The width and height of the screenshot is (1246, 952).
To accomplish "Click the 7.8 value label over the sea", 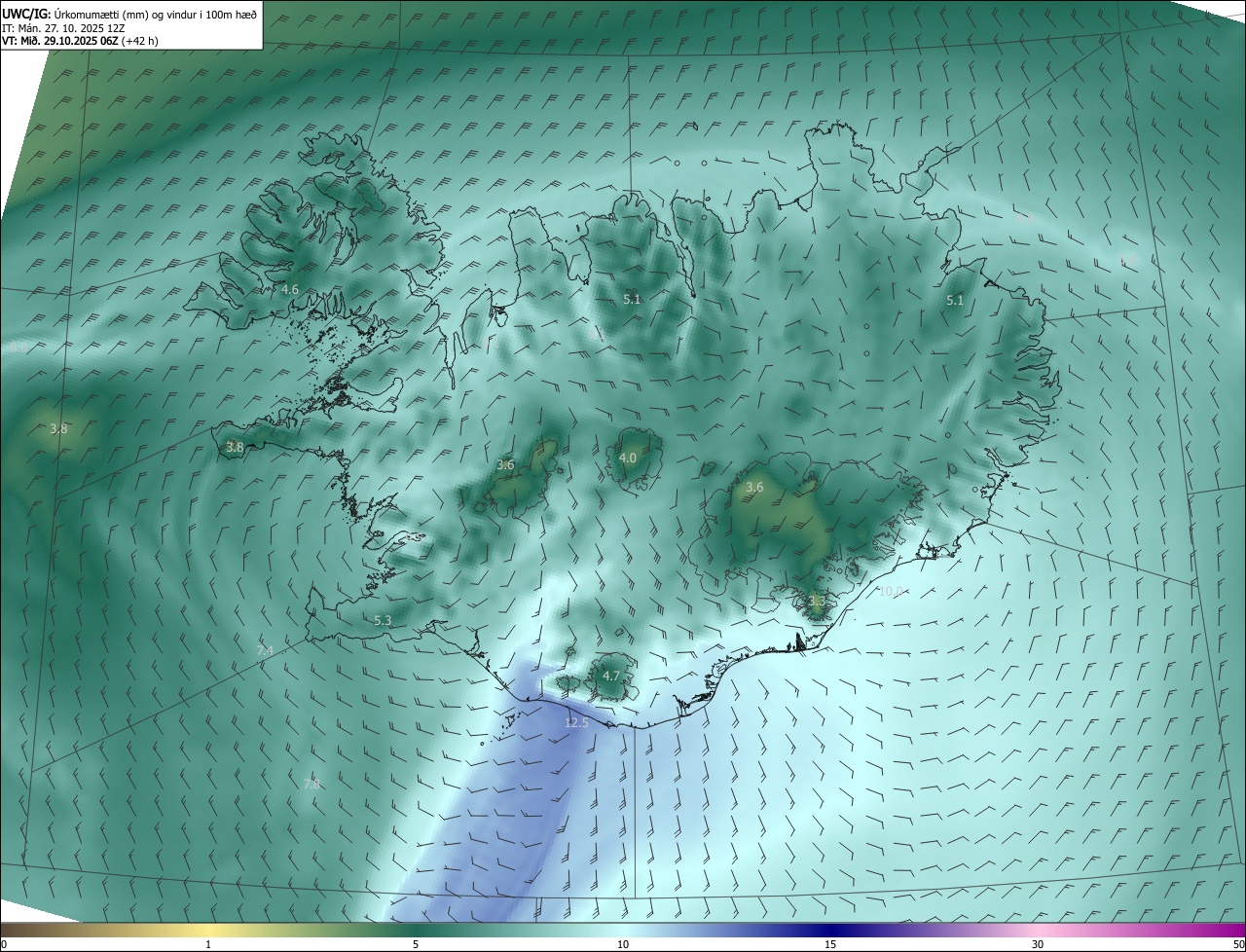I will coord(311,784).
